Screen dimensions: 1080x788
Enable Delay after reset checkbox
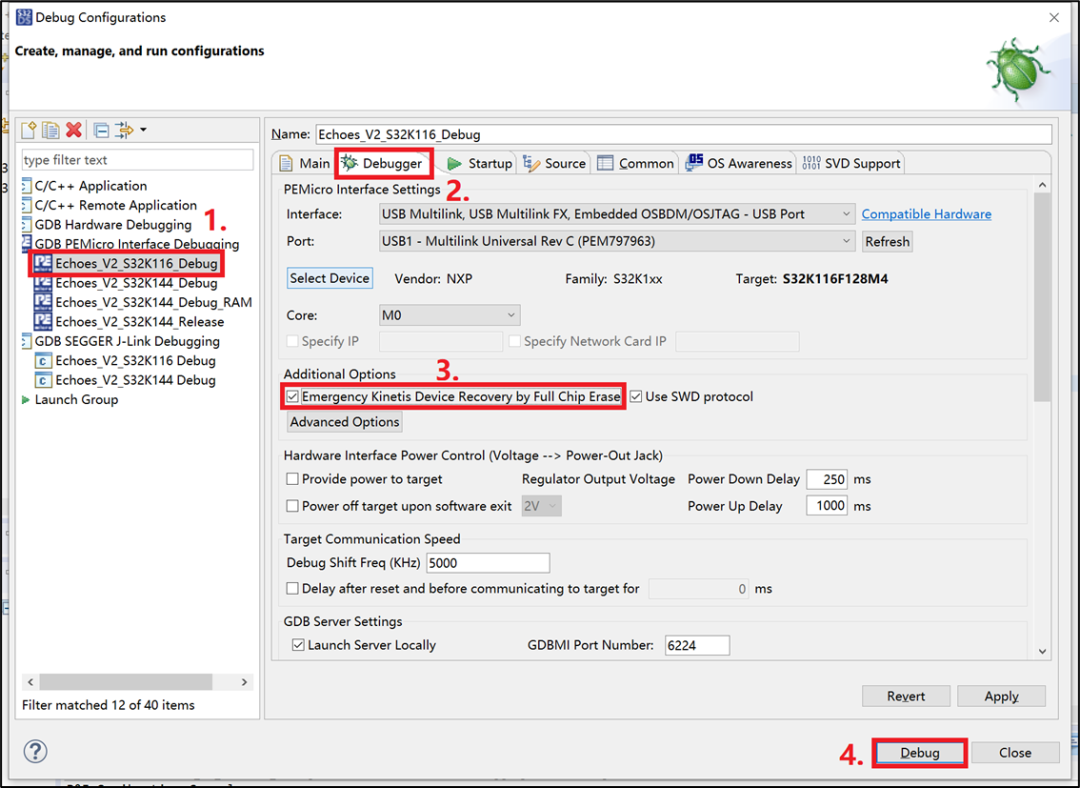(293, 588)
